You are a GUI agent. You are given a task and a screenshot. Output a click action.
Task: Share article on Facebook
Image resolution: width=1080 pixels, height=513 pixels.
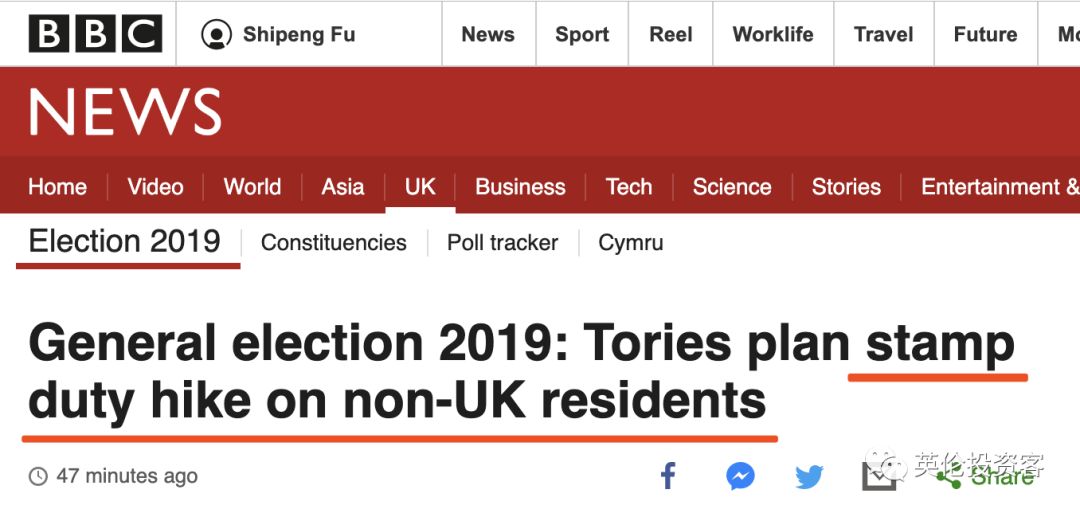pyautogui.click(x=668, y=476)
